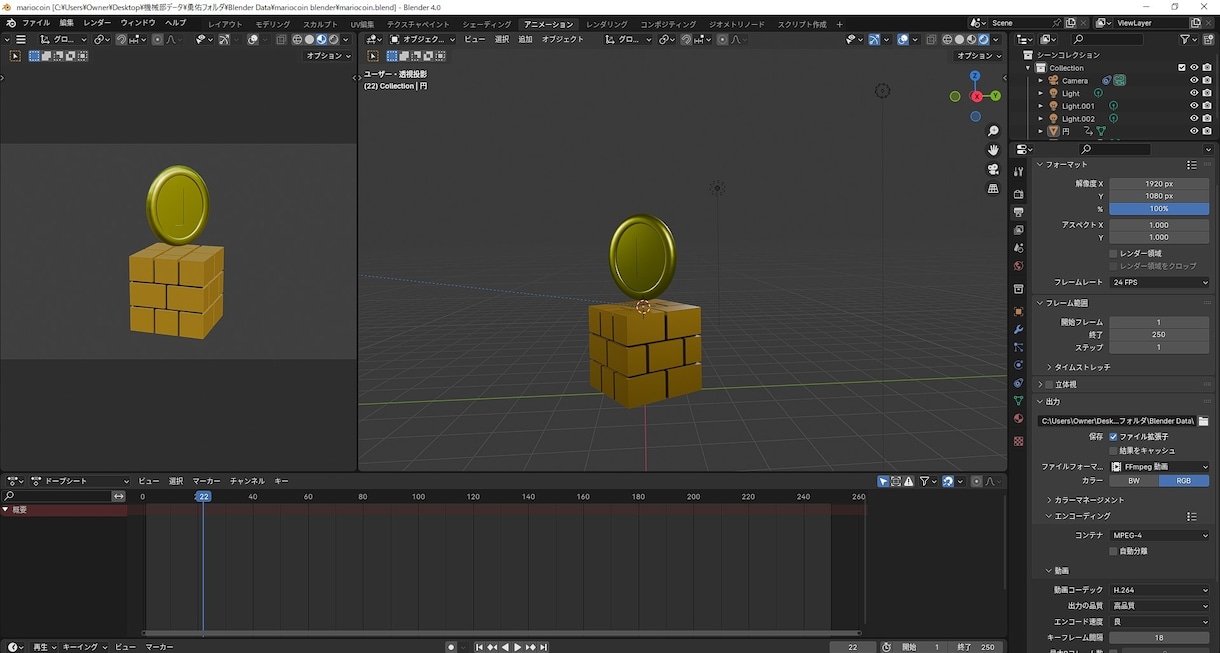Open the レンダー menu
Screen dimensions: 1220x653
97,23
